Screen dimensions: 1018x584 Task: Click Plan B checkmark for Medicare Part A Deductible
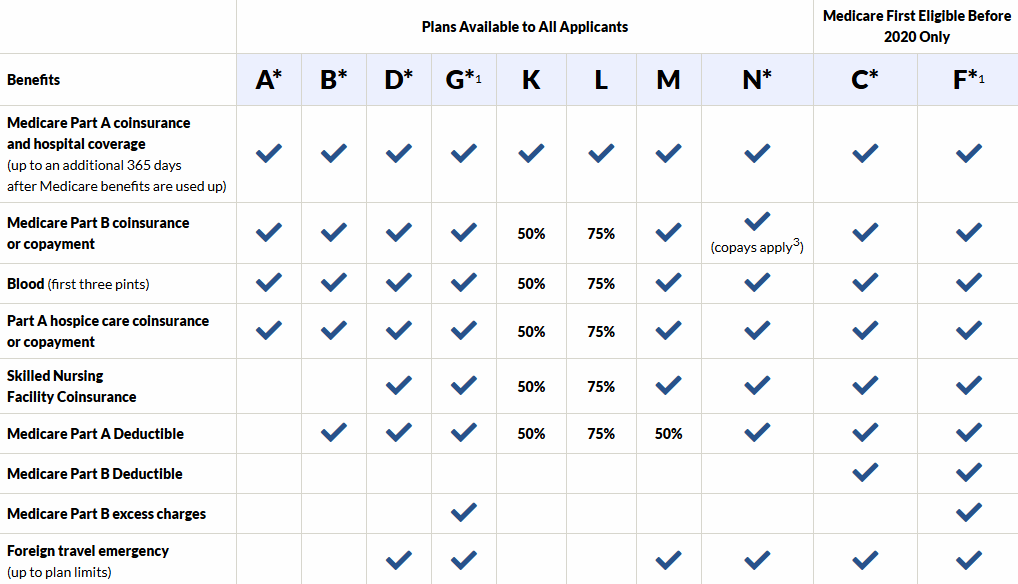coord(334,433)
